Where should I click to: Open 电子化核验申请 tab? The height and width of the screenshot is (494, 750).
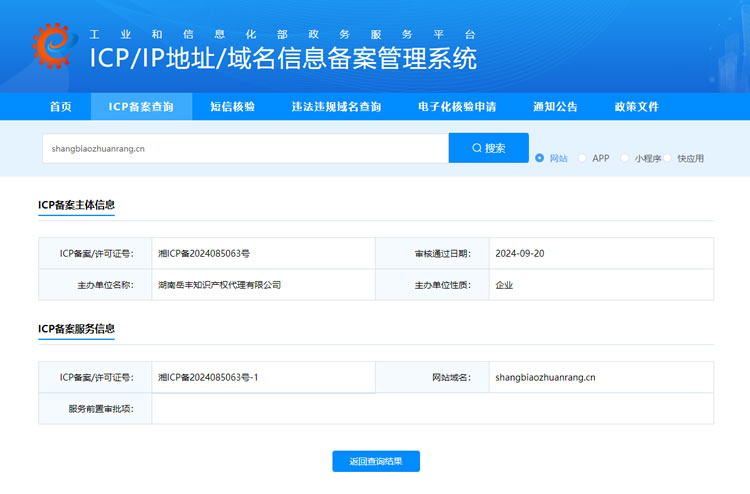457,107
